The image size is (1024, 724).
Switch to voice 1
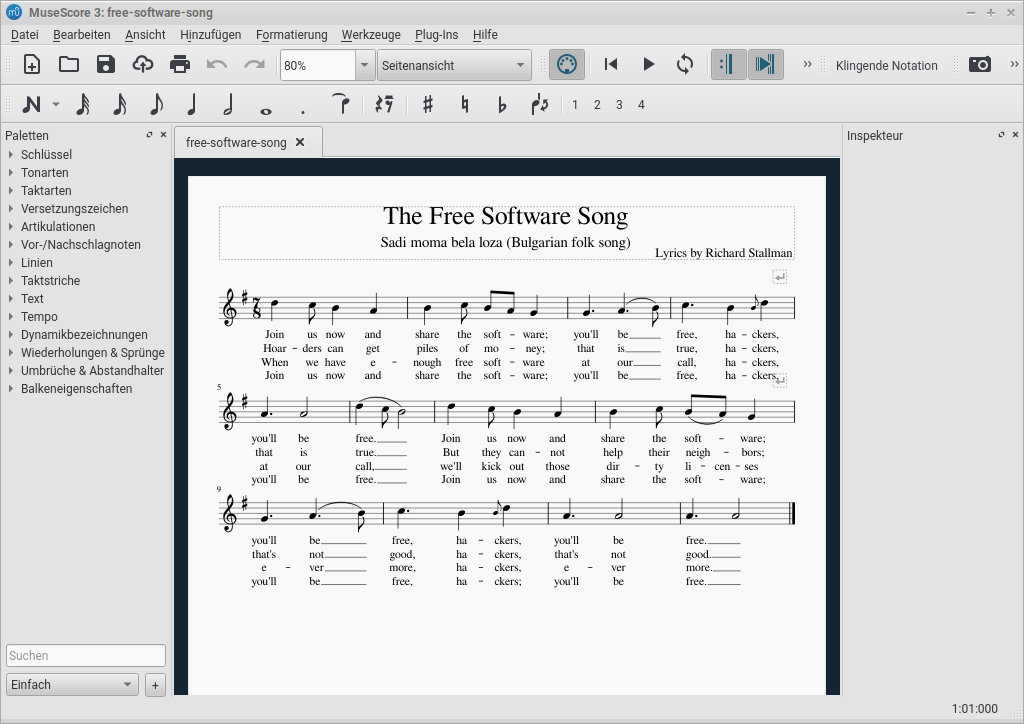(x=575, y=104)
